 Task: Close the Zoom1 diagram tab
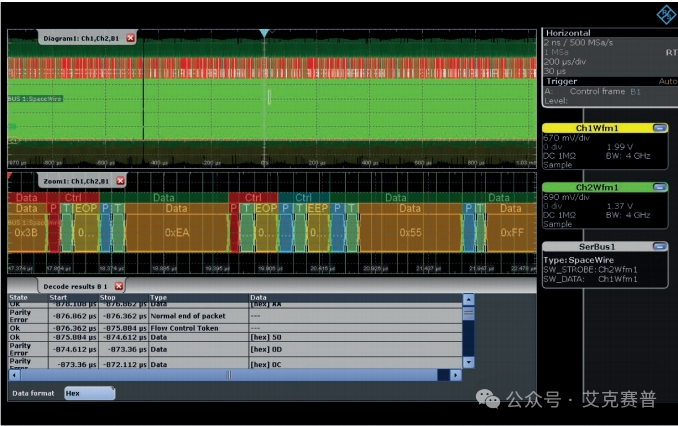tap(120, 181)
